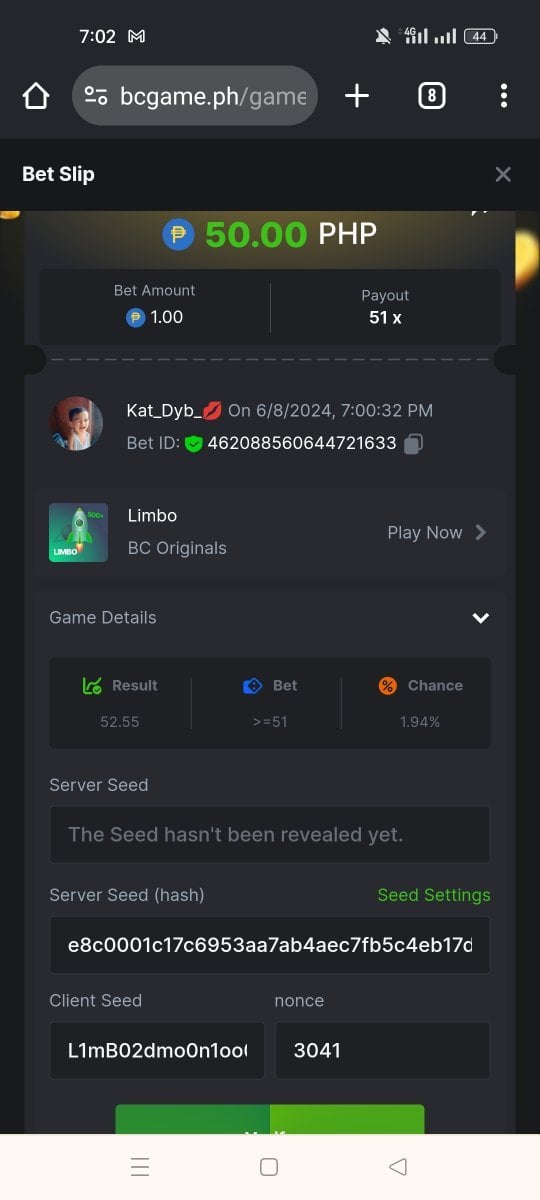This screenshot has width=540, height=1200.
Task: Tap the site info icon in address bar
Action: point(96,96)
